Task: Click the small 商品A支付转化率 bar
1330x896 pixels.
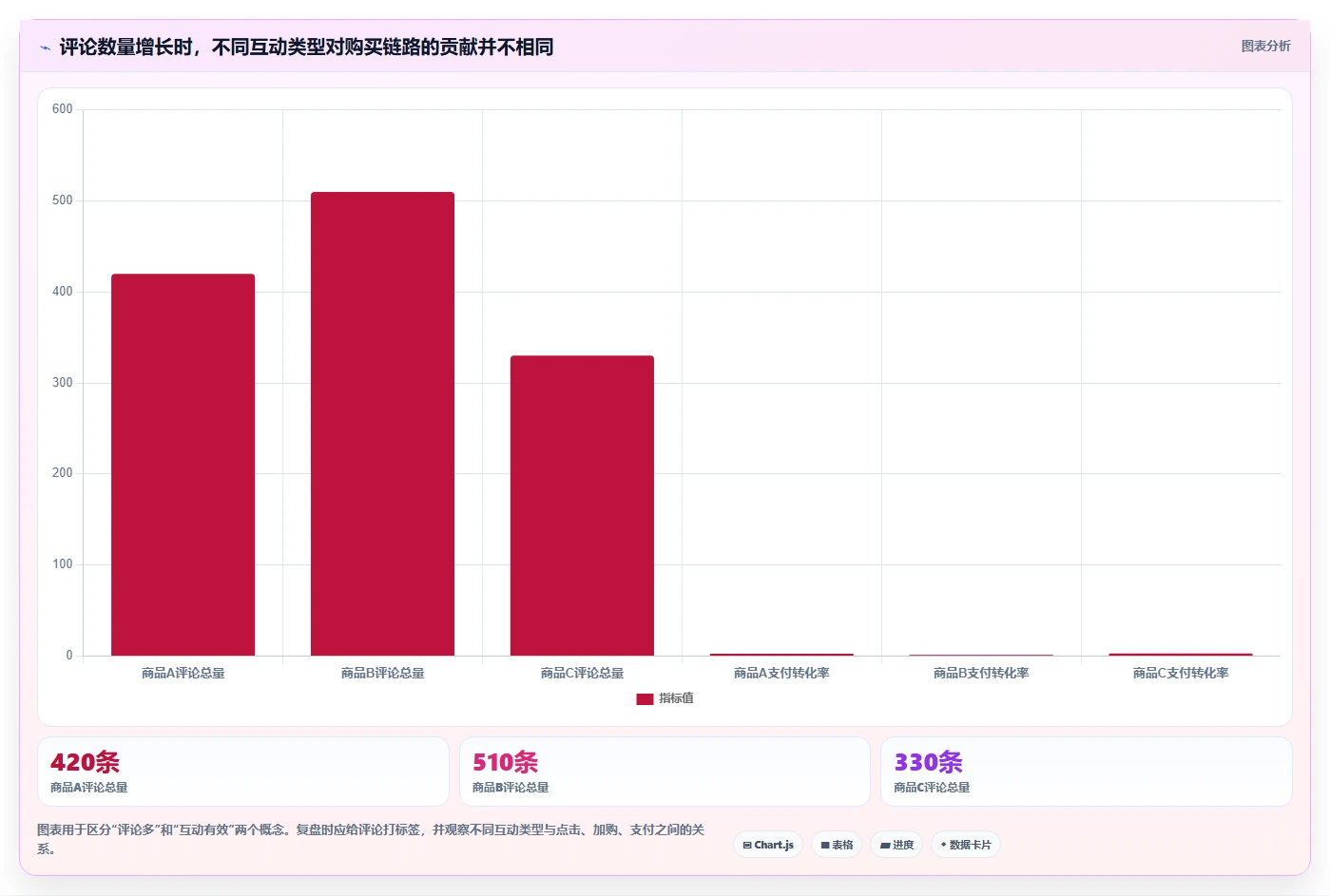Action: coord(781,655)
